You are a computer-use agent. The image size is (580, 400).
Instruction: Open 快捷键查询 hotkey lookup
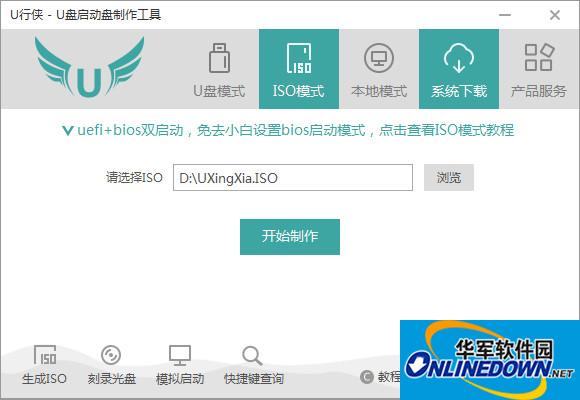point(253,365)
